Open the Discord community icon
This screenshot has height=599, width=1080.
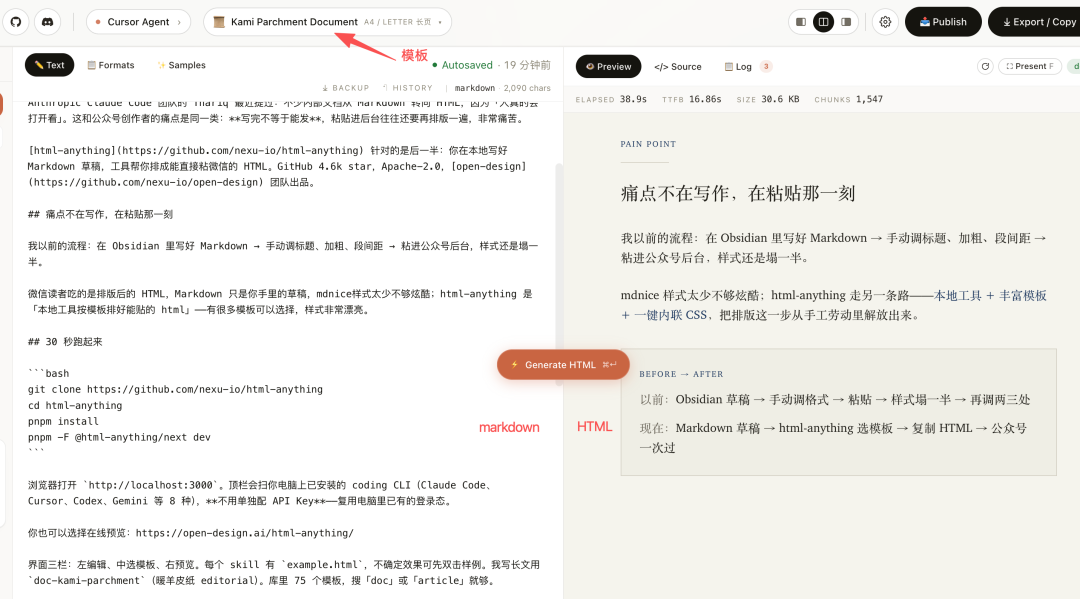point(48,22)
